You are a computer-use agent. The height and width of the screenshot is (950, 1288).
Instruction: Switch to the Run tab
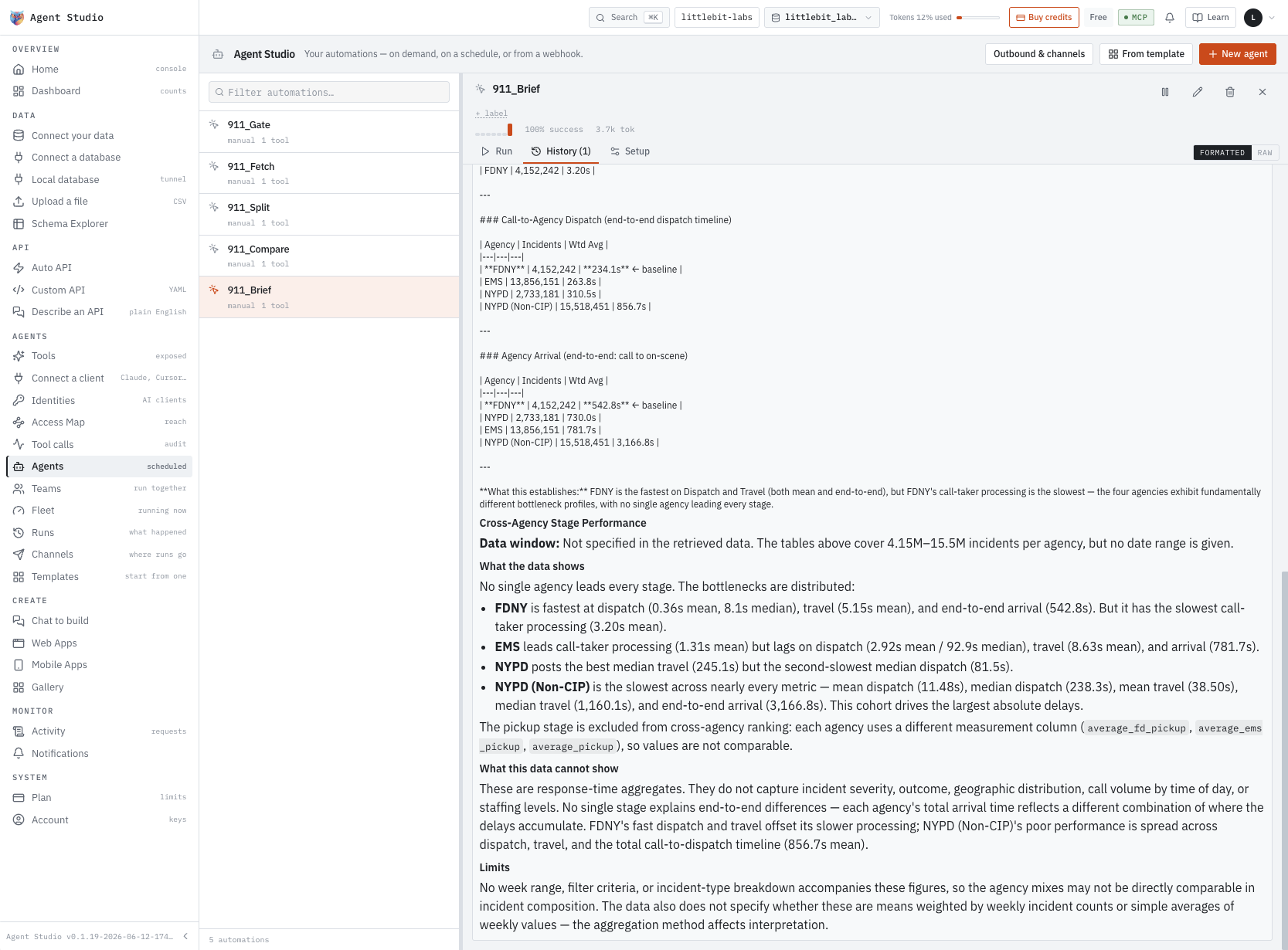[x=497, y=151]
